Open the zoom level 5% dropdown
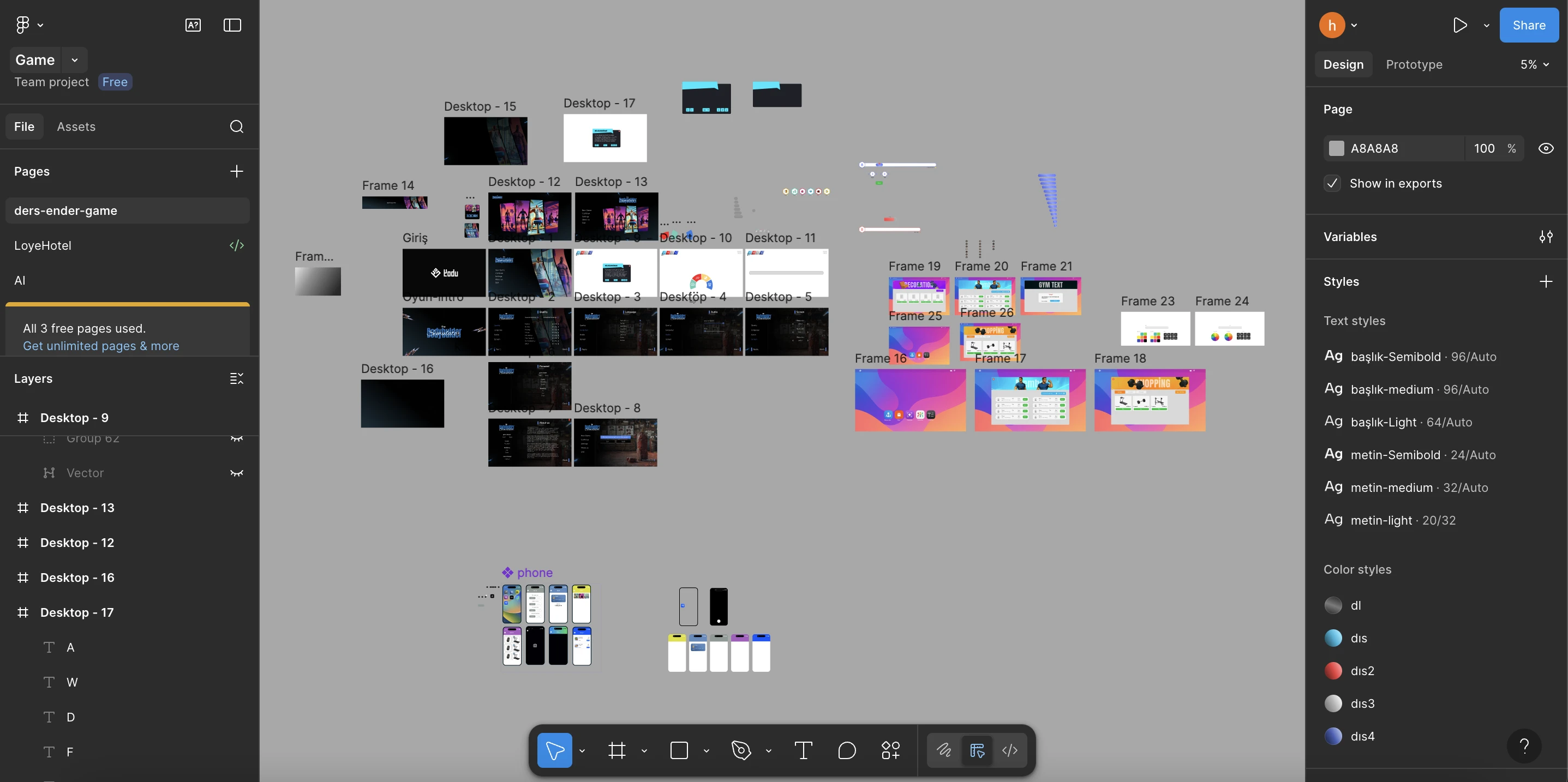1568x782 pixels. tap(1534, 64)
